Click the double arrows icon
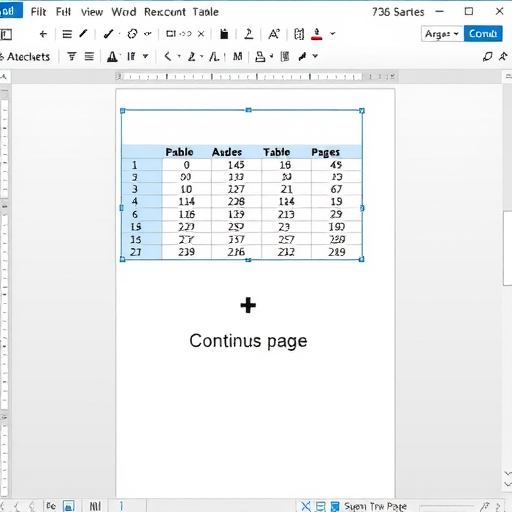Viewport: 512px width, 512px height. click(185, 34)
